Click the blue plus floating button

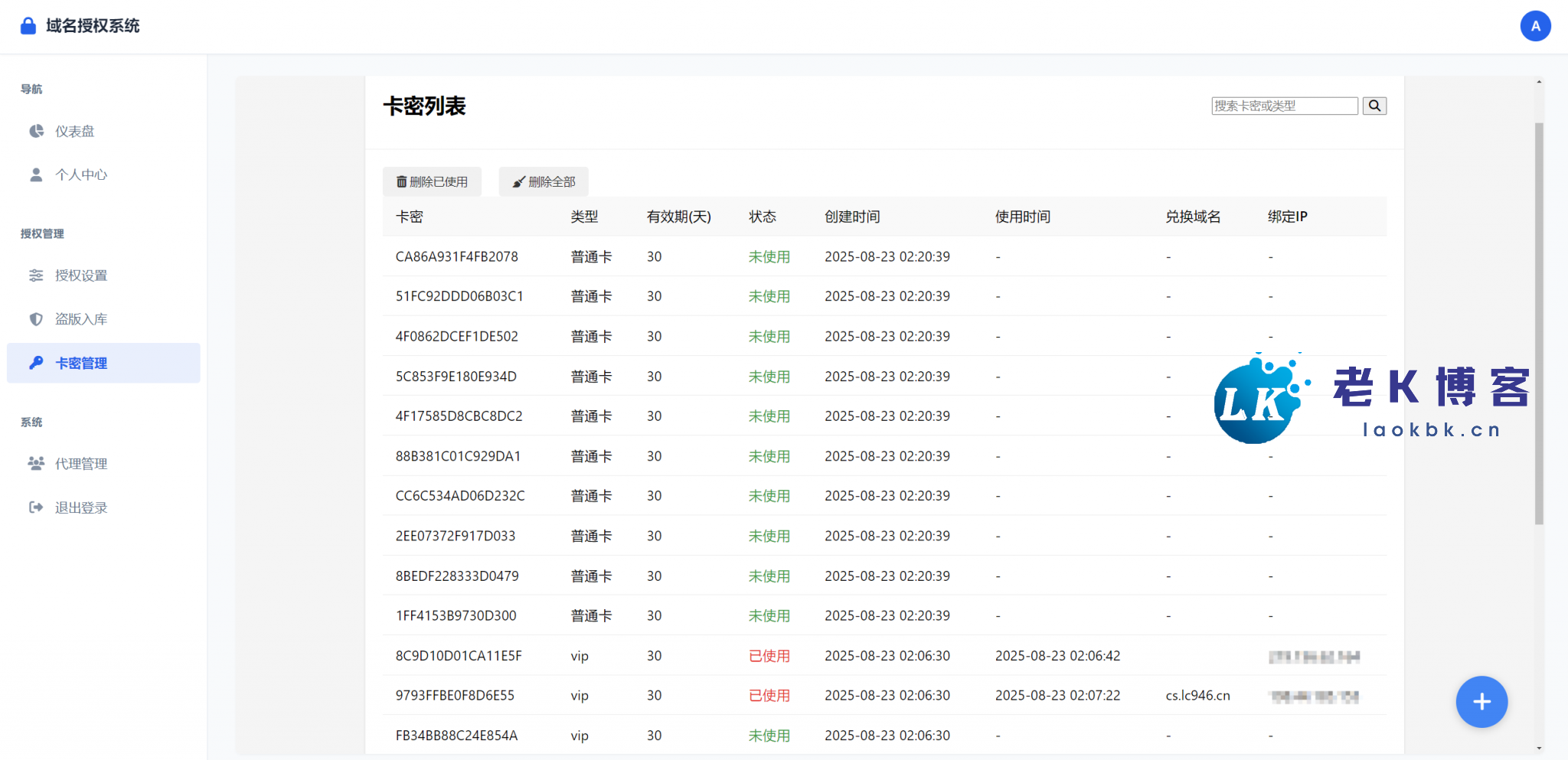pos(1481,701)
